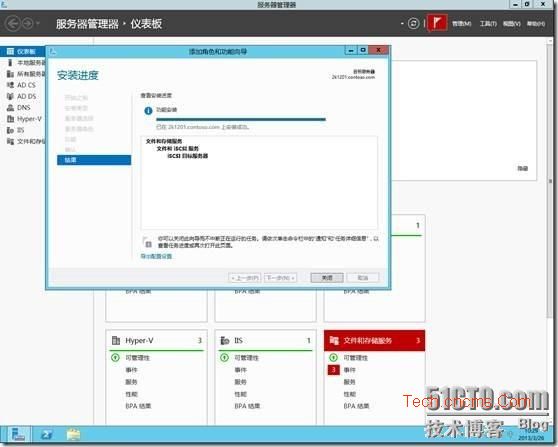Click the IIS tile header icon
The image size is (558, 447).
tap(225, 341)
